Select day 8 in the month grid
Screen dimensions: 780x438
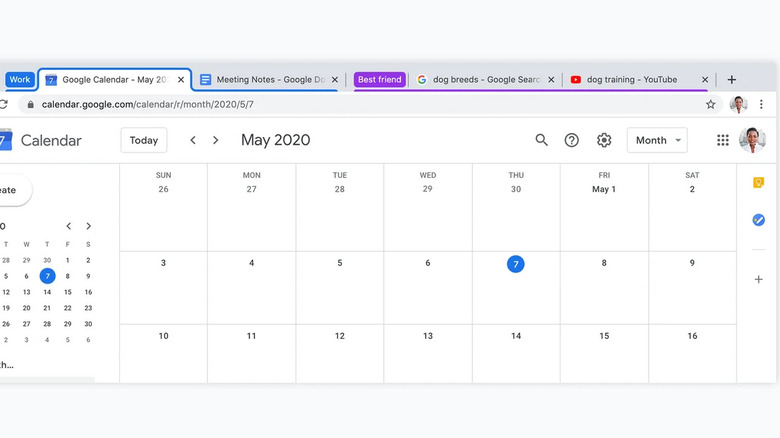pyautogui.click(x=604, y=263)
